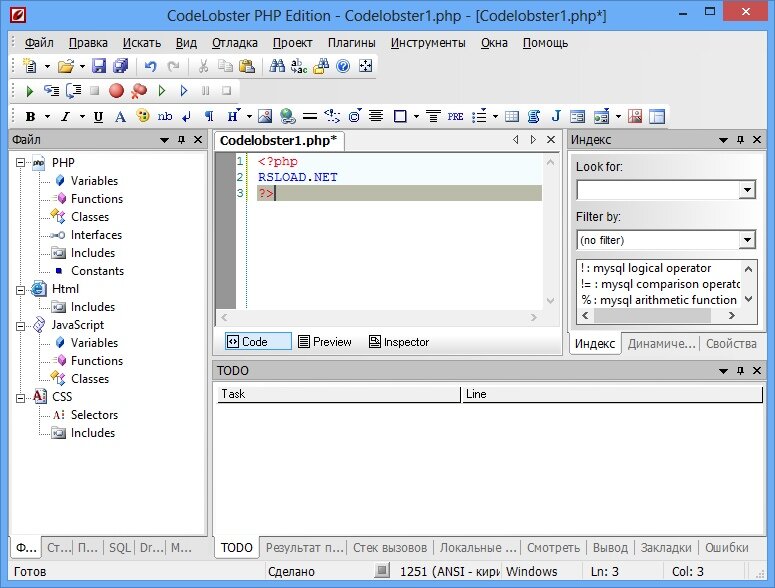The width and height of the screenshot is (775, 588).
Task: Click the Find binoculars icon
Action: (x=277, y=66)
